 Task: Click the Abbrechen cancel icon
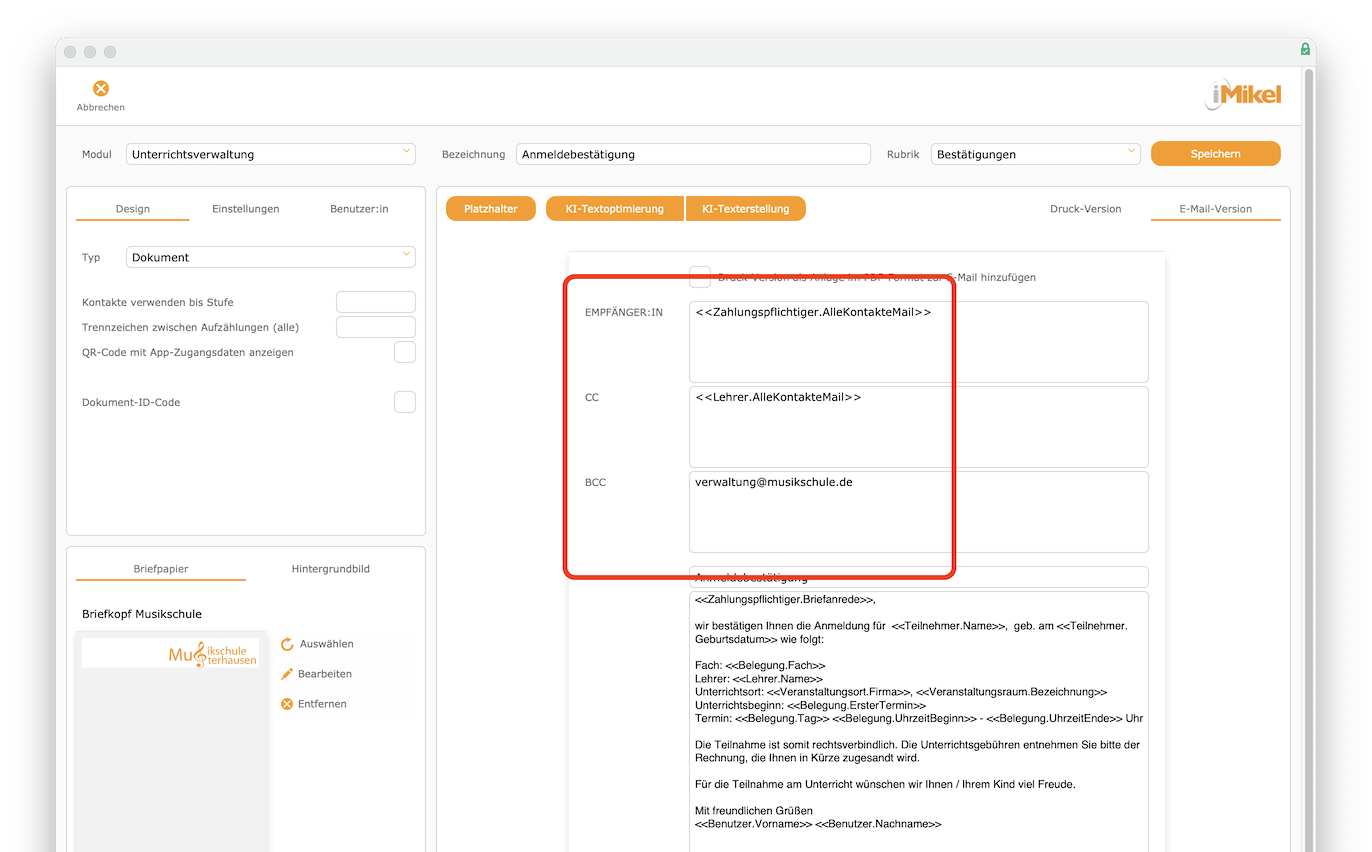pos(101,89)
